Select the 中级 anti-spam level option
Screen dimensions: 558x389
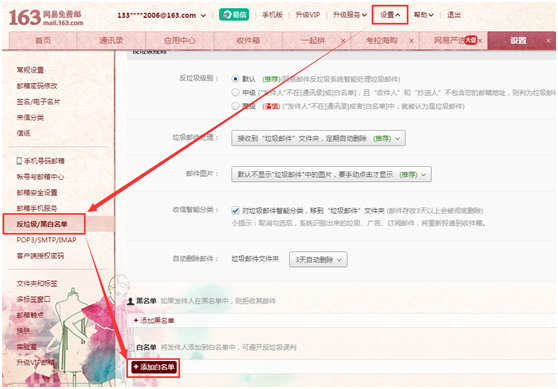tap(235, 93)
